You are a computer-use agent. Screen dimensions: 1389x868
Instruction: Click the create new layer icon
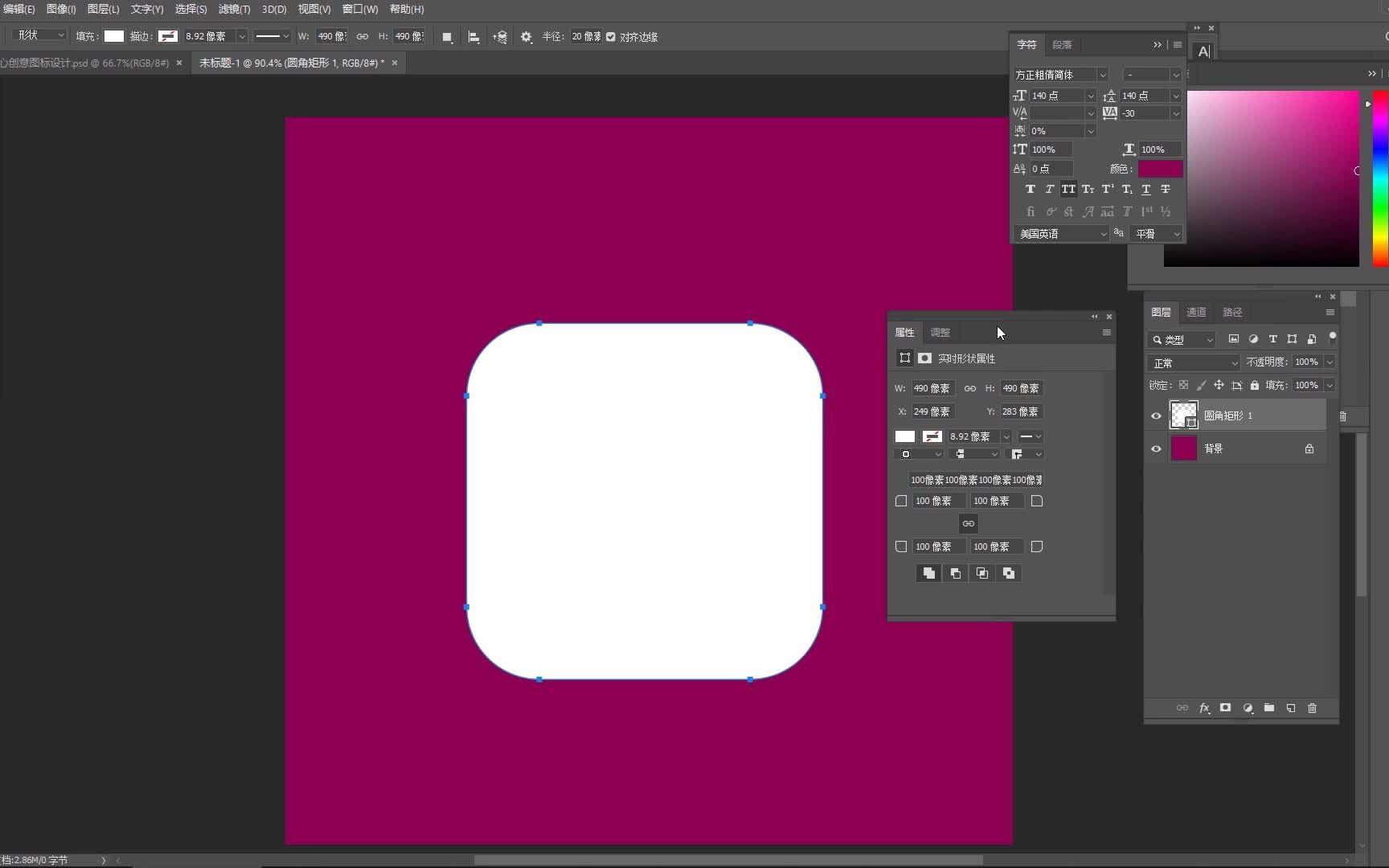point(1291,708)
